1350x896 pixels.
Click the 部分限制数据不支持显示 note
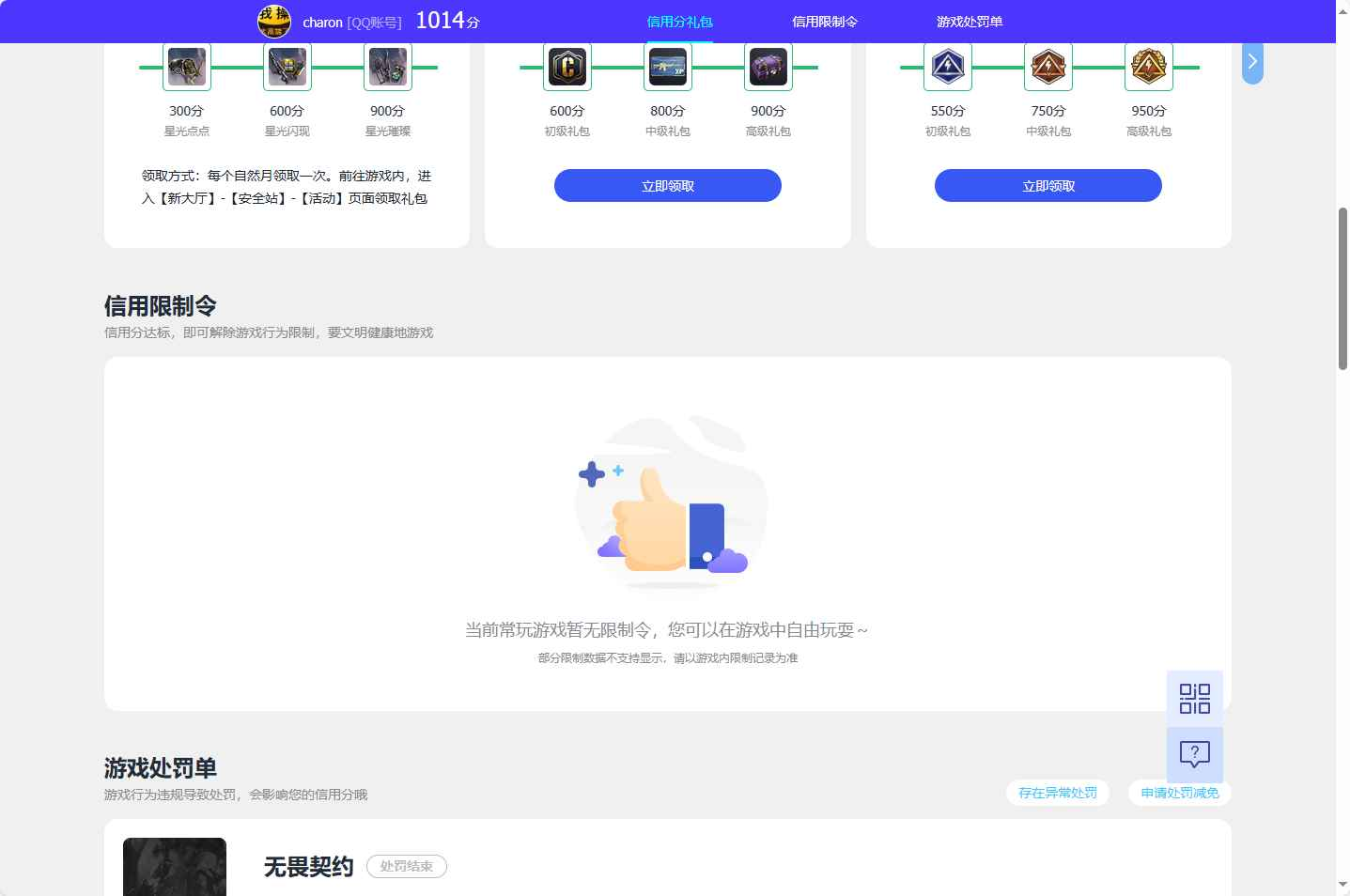668,658
